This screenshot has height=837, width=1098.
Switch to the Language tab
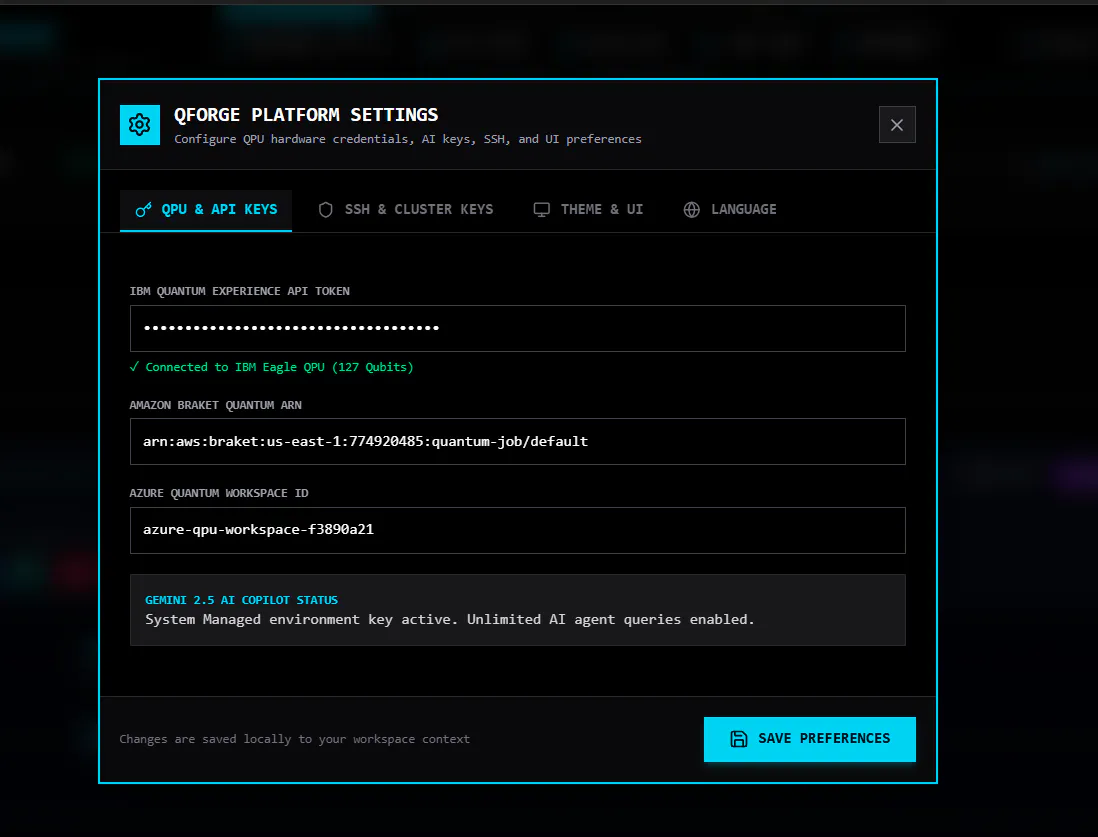tap(730, 209)
